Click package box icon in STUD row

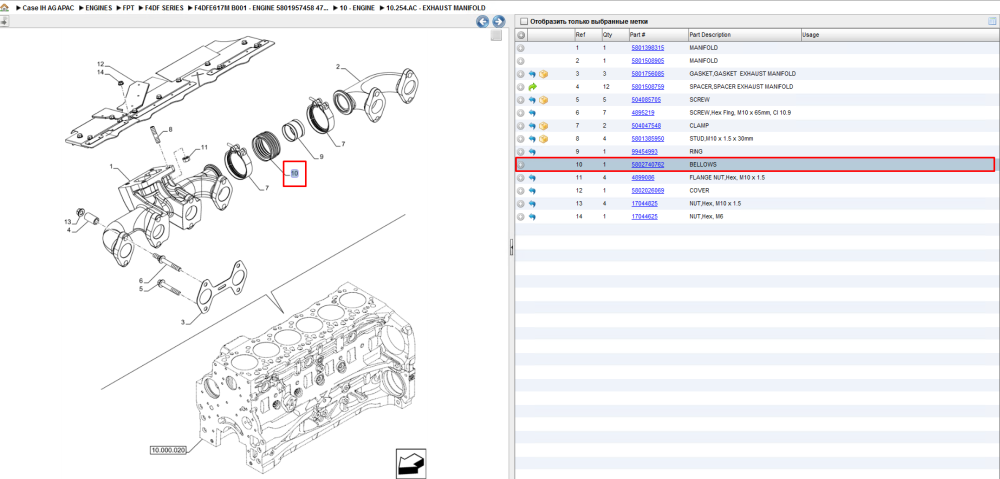(543, 138)
